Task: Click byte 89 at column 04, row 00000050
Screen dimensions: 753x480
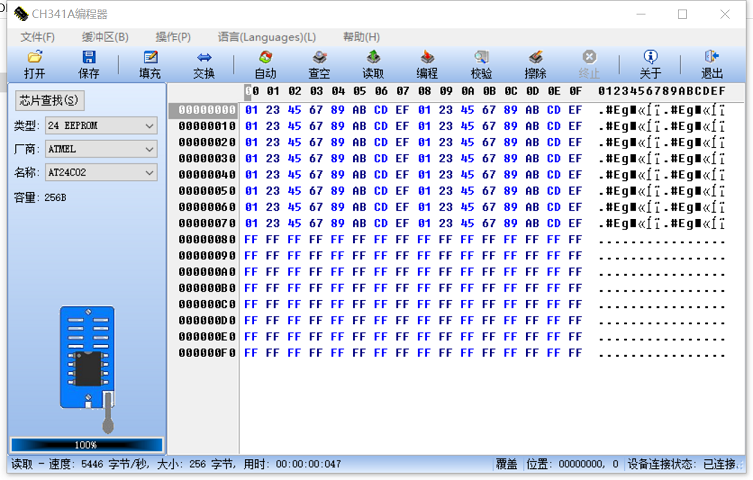Action: click(x=338, y=191)
